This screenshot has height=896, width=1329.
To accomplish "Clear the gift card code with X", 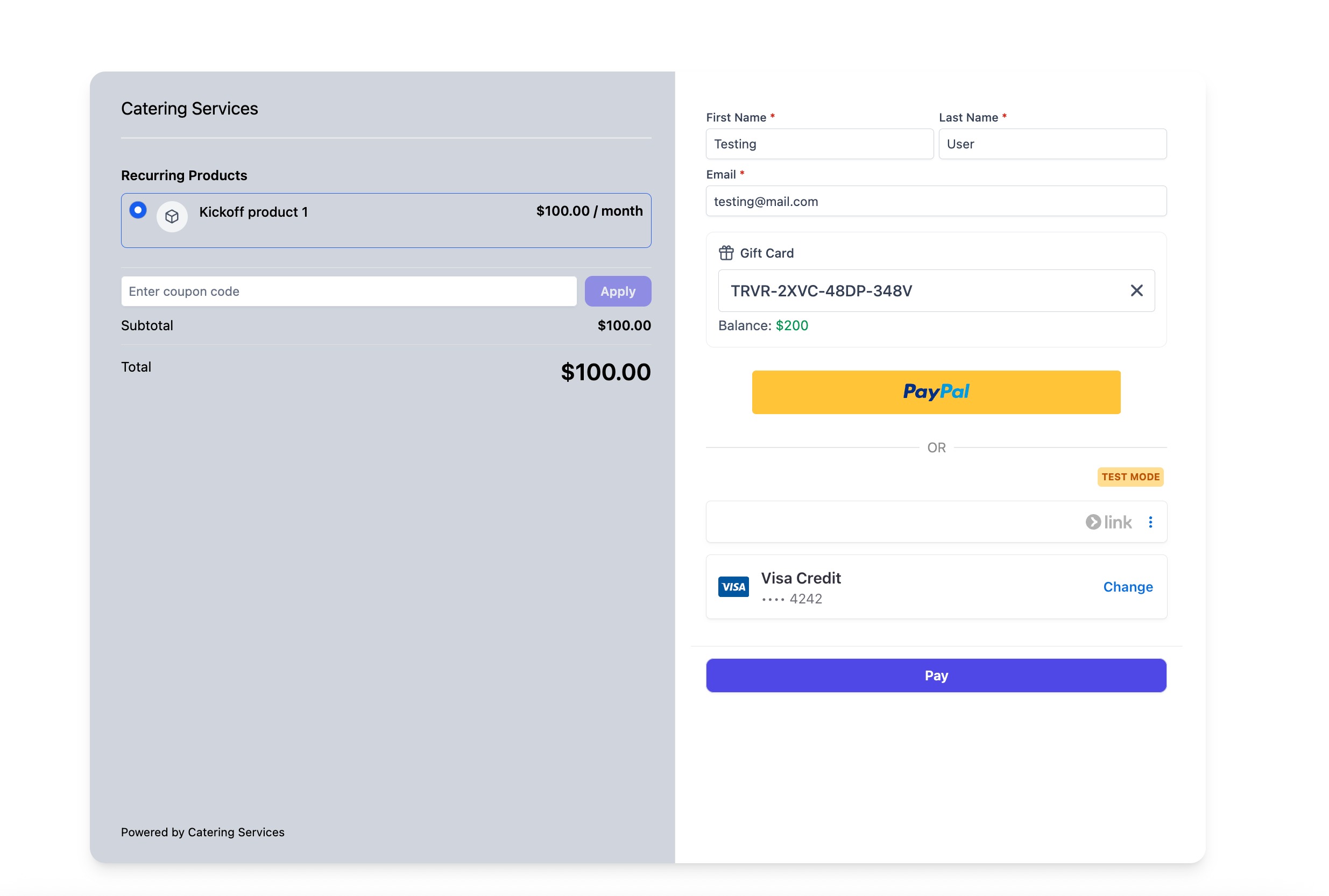I will 1136,291.
